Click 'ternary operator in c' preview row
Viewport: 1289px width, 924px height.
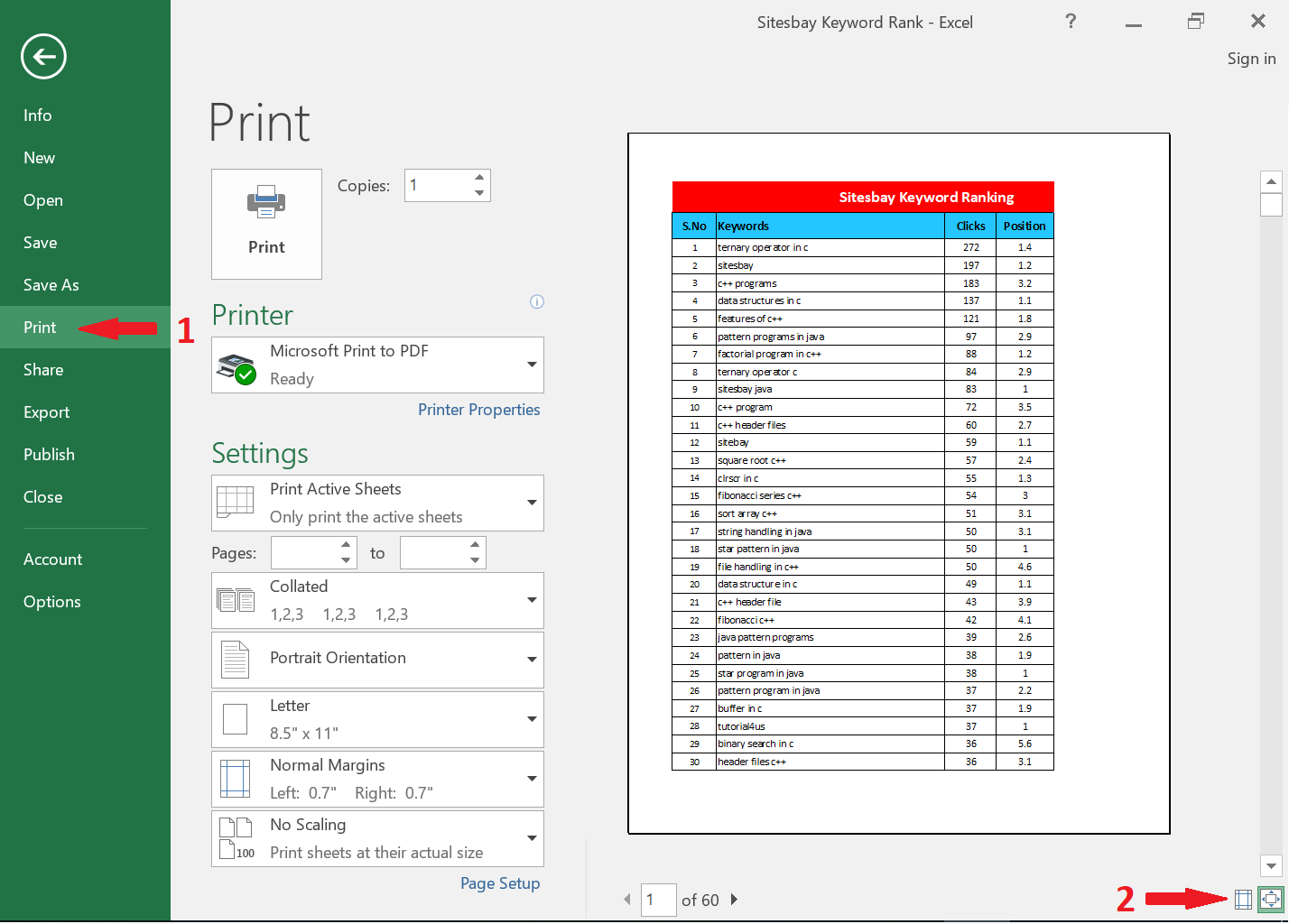click(863, 247)
